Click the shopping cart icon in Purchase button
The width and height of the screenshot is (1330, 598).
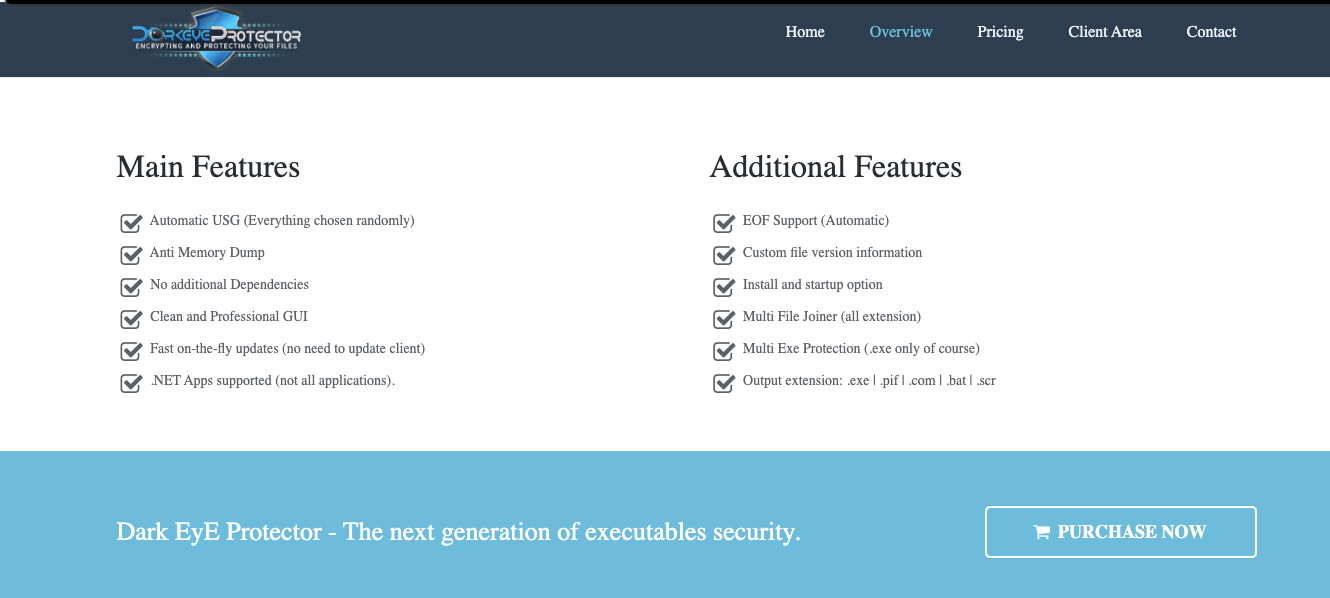[1041, 532]
